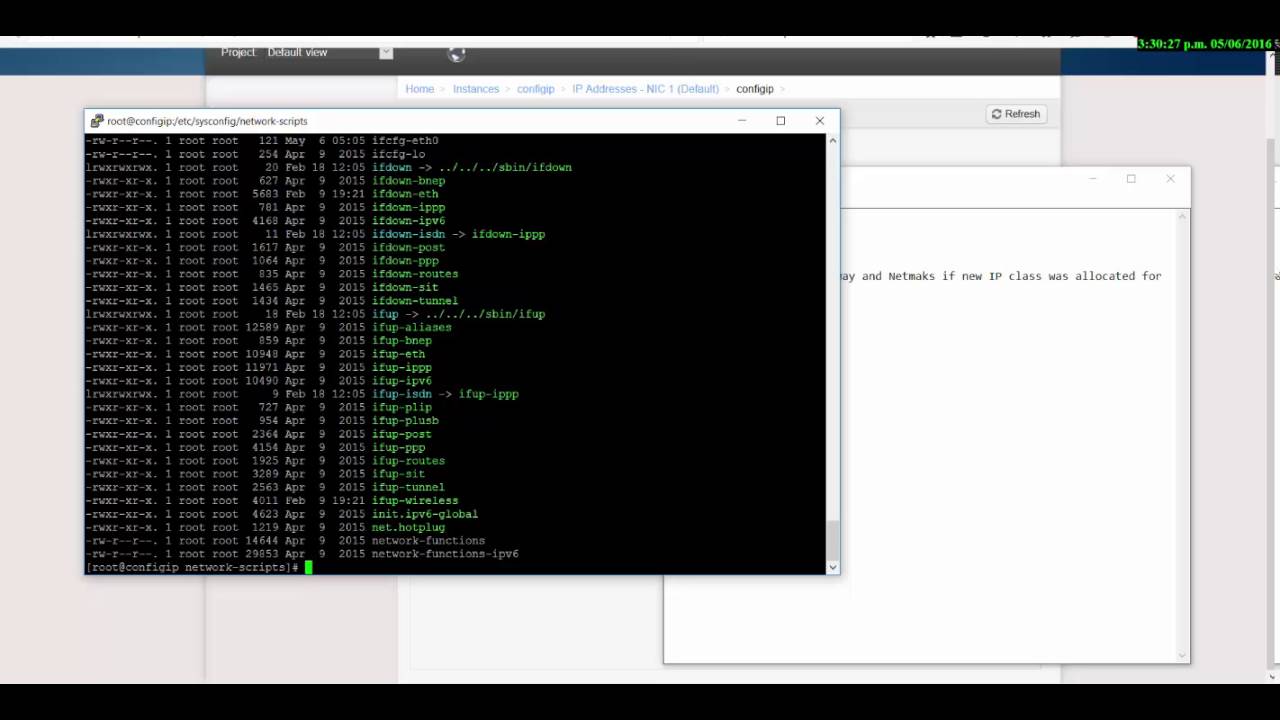
Task: Click the ifup-tunnel entry
Action: (x=408, y=487)
